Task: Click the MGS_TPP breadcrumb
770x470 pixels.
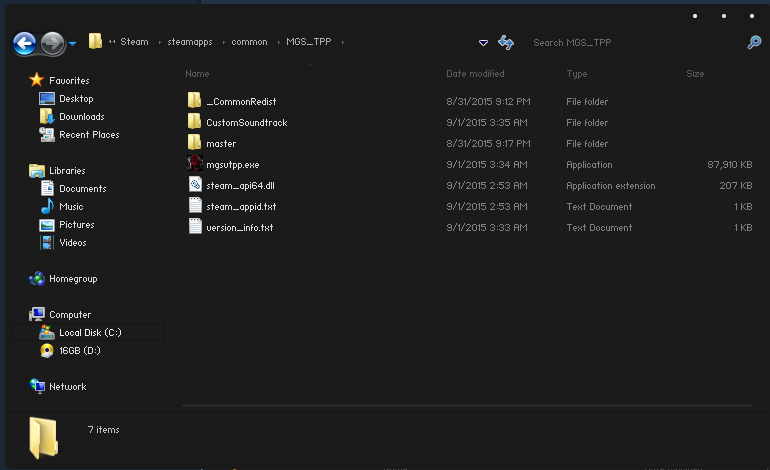Action: (309, 42)
